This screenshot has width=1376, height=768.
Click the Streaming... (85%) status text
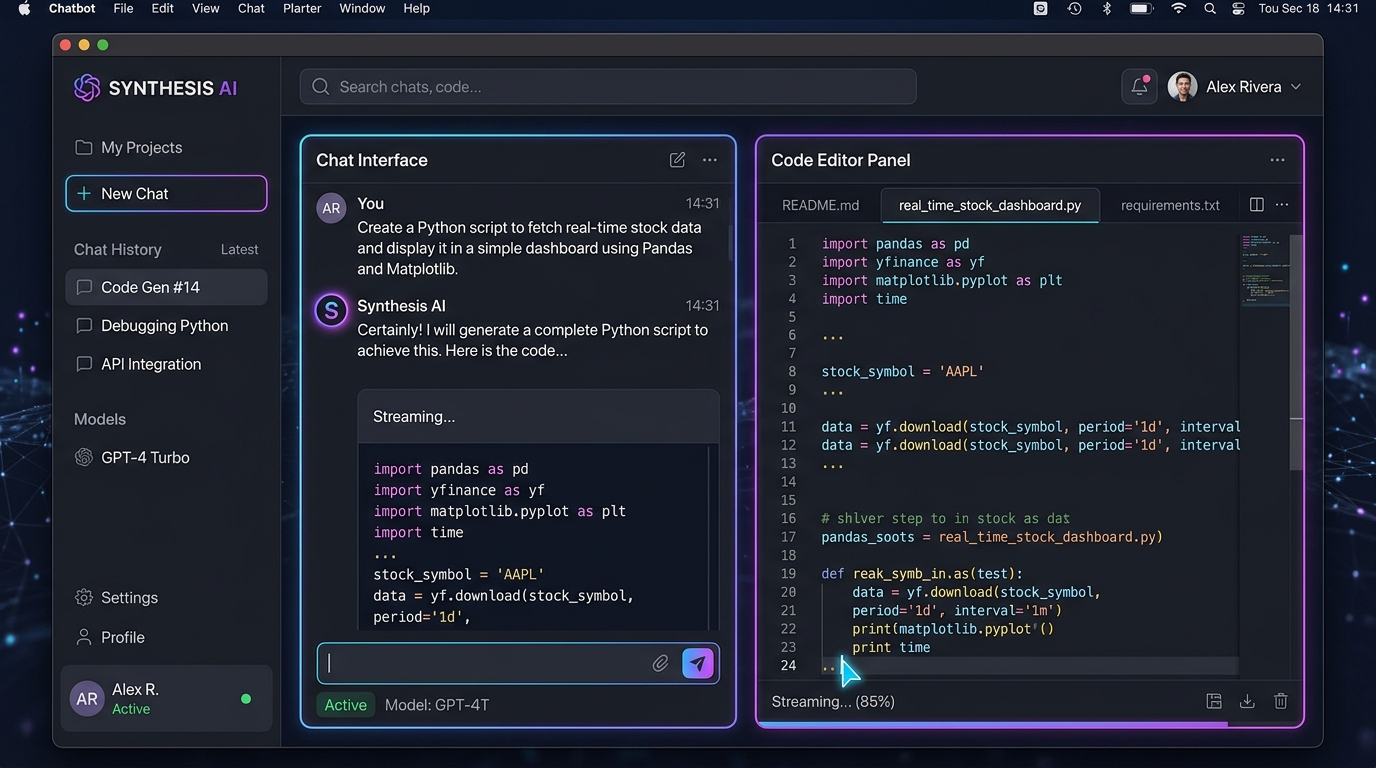(x=833, y=702)
